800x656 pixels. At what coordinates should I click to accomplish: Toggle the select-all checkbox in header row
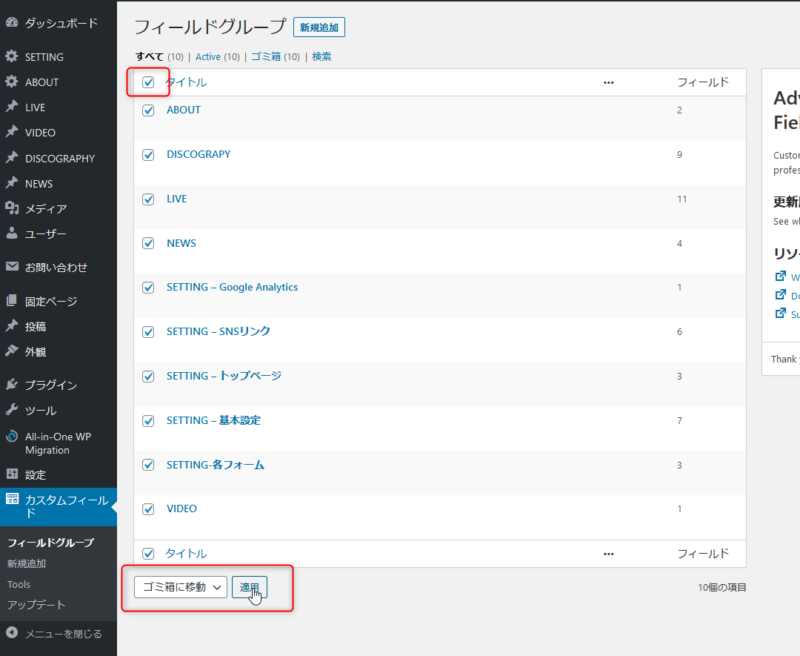click(148, 82)
